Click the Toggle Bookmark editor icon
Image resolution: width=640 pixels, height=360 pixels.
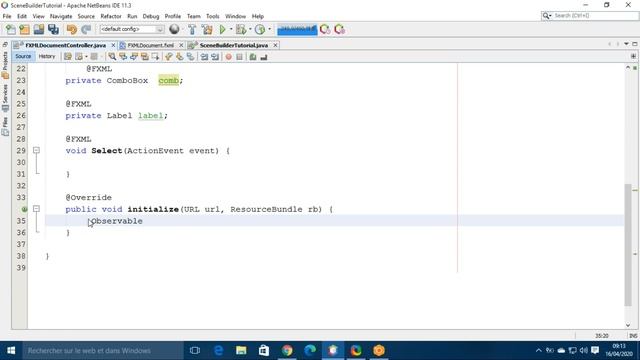(x=190, y=57)
